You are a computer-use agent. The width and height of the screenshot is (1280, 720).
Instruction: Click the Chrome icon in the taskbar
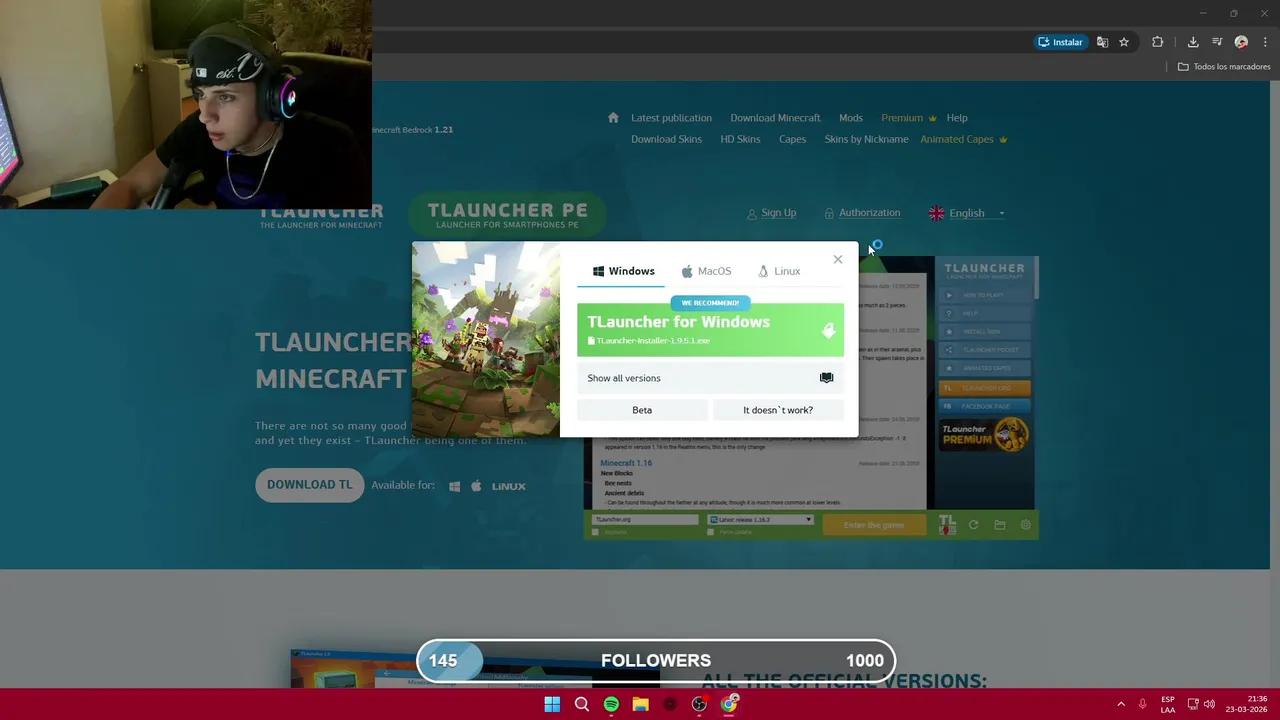729,704
